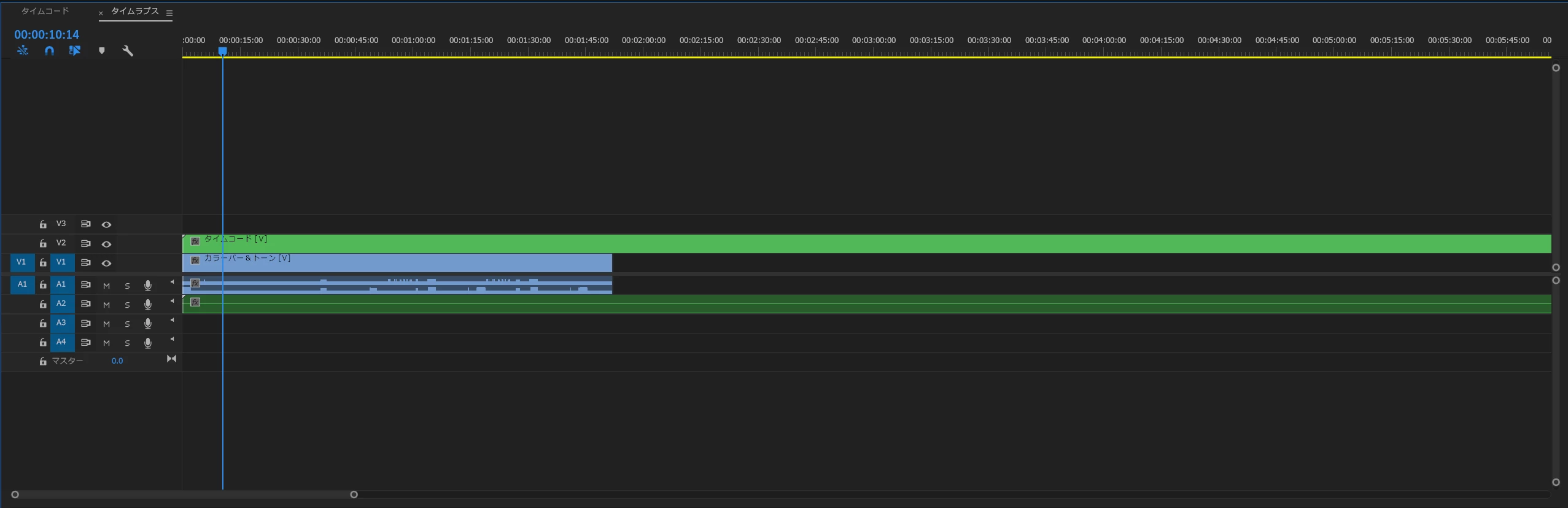Image resolution: width=1568 pixels, height=508 pixels.
Task: Toggle sync lock on A1
Action: (x=86, y=284)
